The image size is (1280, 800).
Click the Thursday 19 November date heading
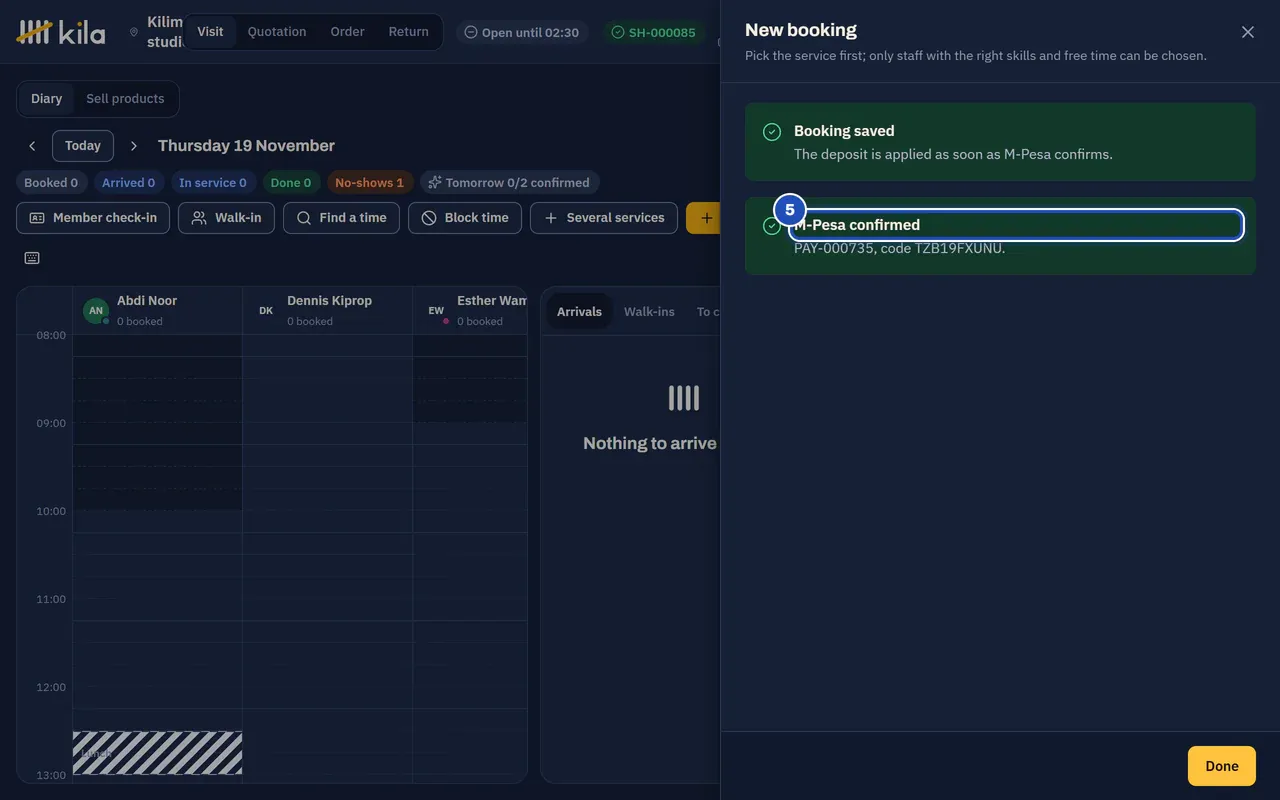coord(246,146)
